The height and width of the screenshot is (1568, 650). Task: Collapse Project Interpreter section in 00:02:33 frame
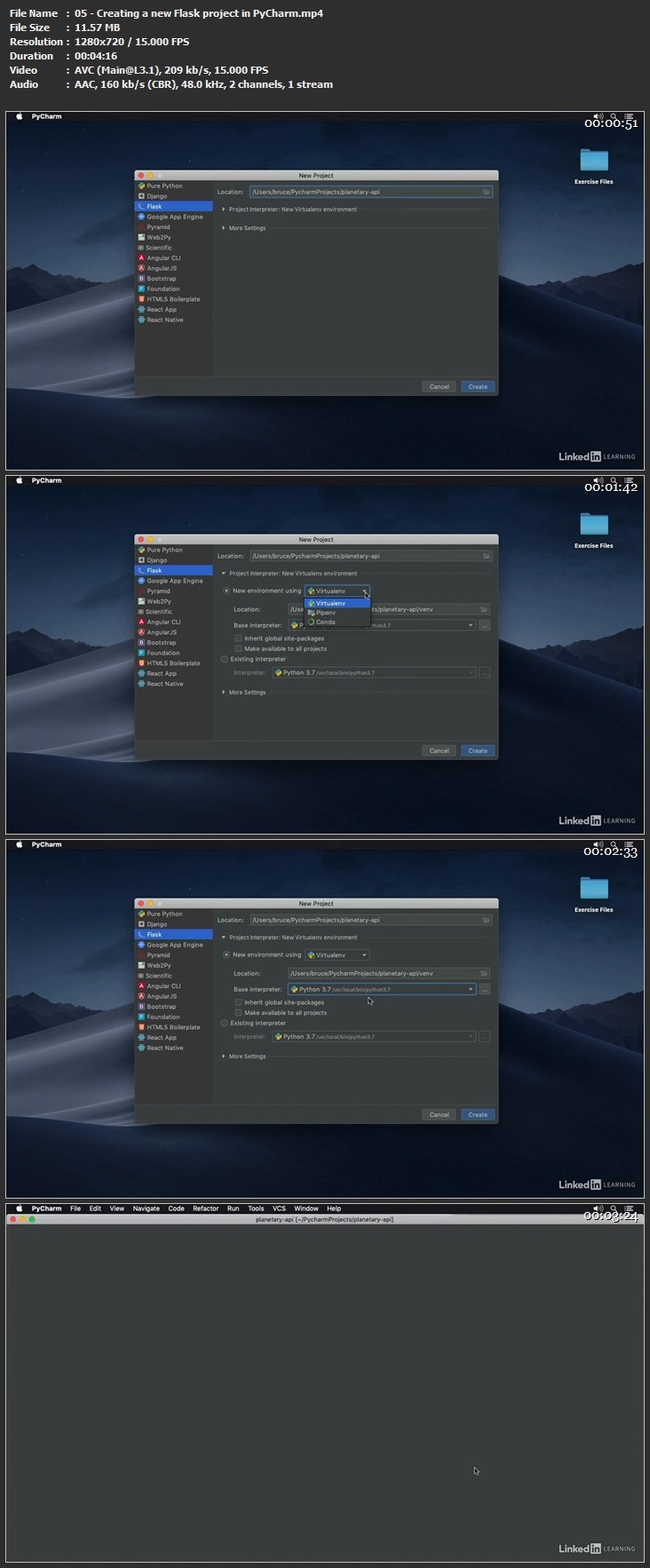pos(224,938)
